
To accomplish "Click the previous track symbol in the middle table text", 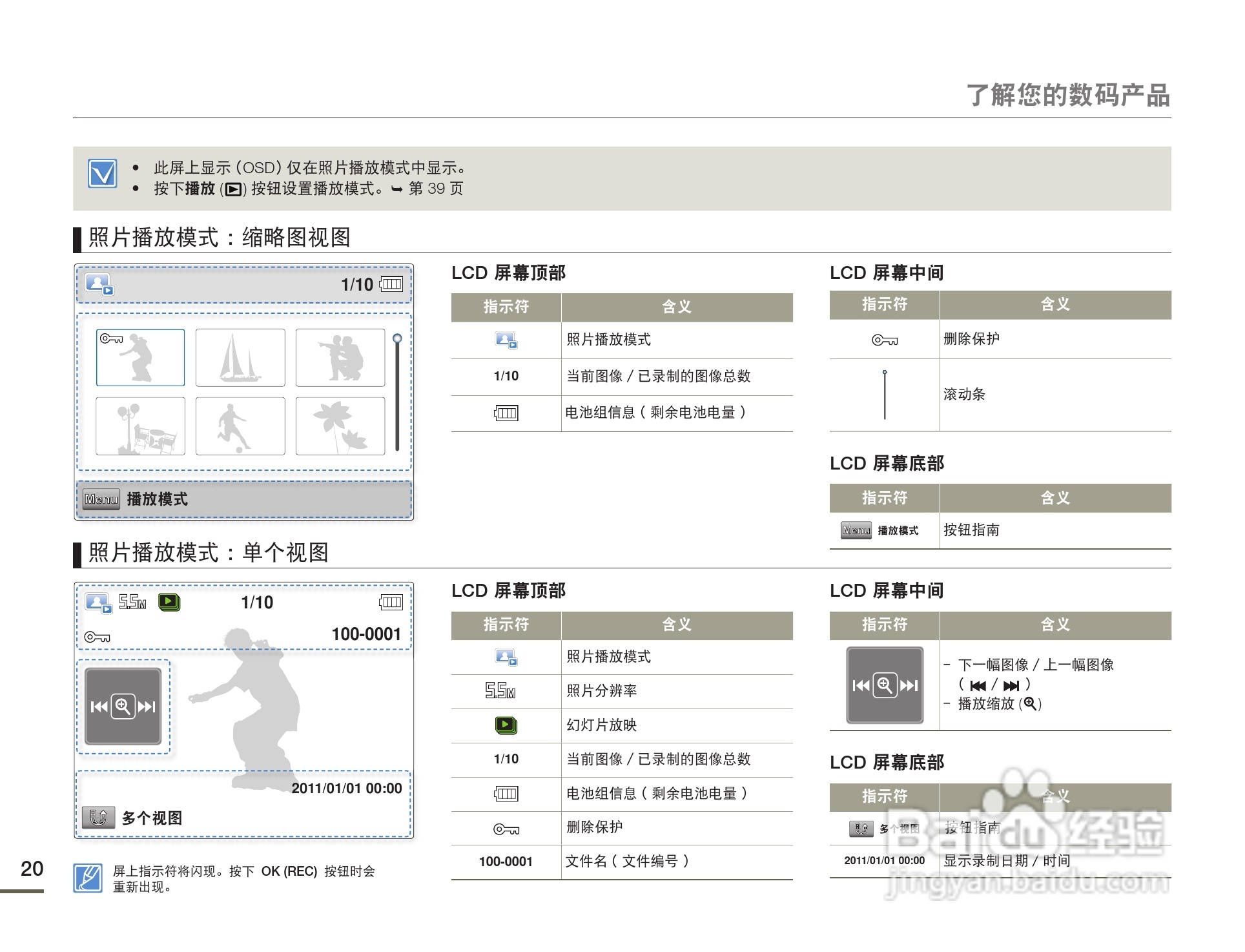I will click(978, 686).
